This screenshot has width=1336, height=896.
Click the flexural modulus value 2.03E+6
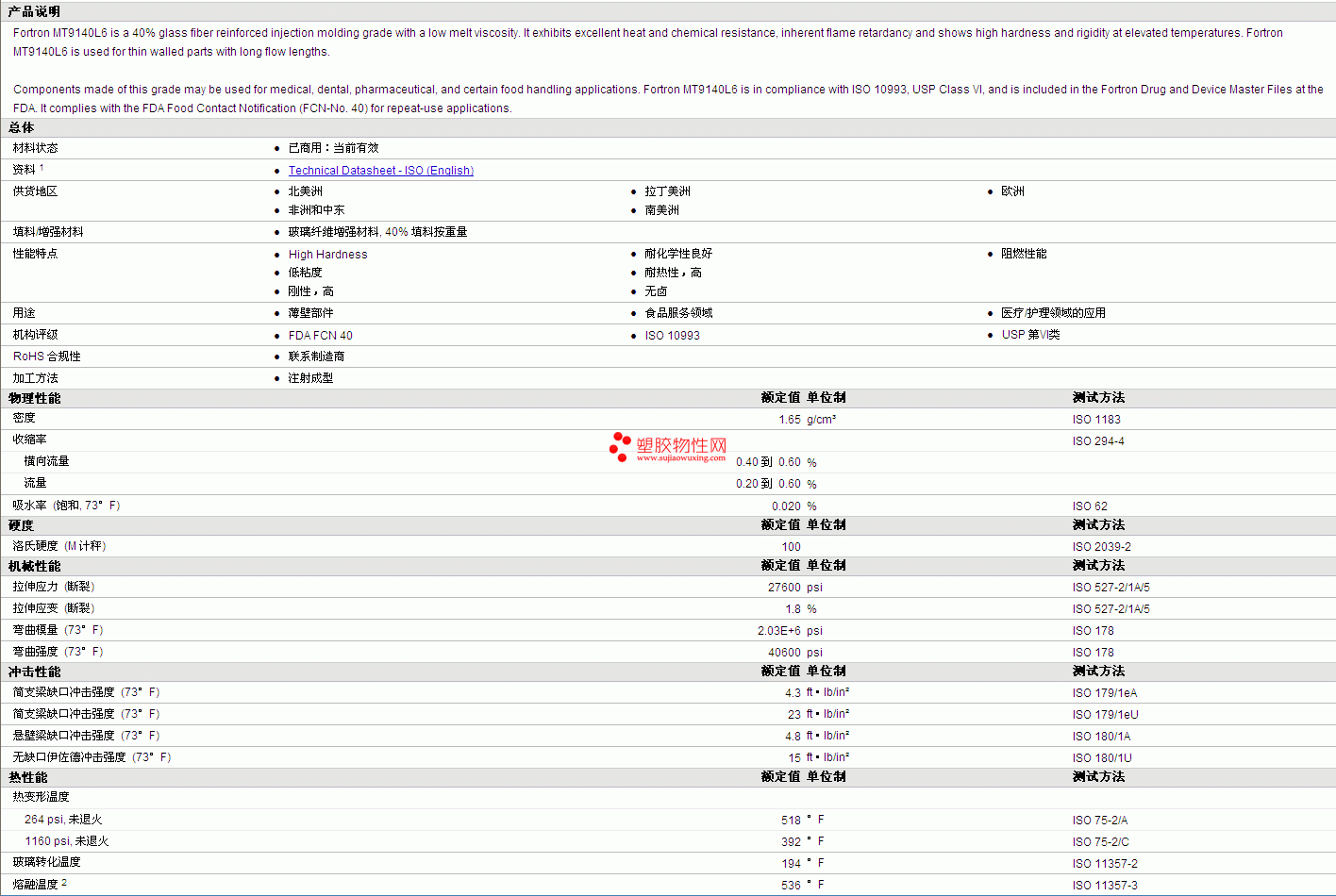(779, 631)
